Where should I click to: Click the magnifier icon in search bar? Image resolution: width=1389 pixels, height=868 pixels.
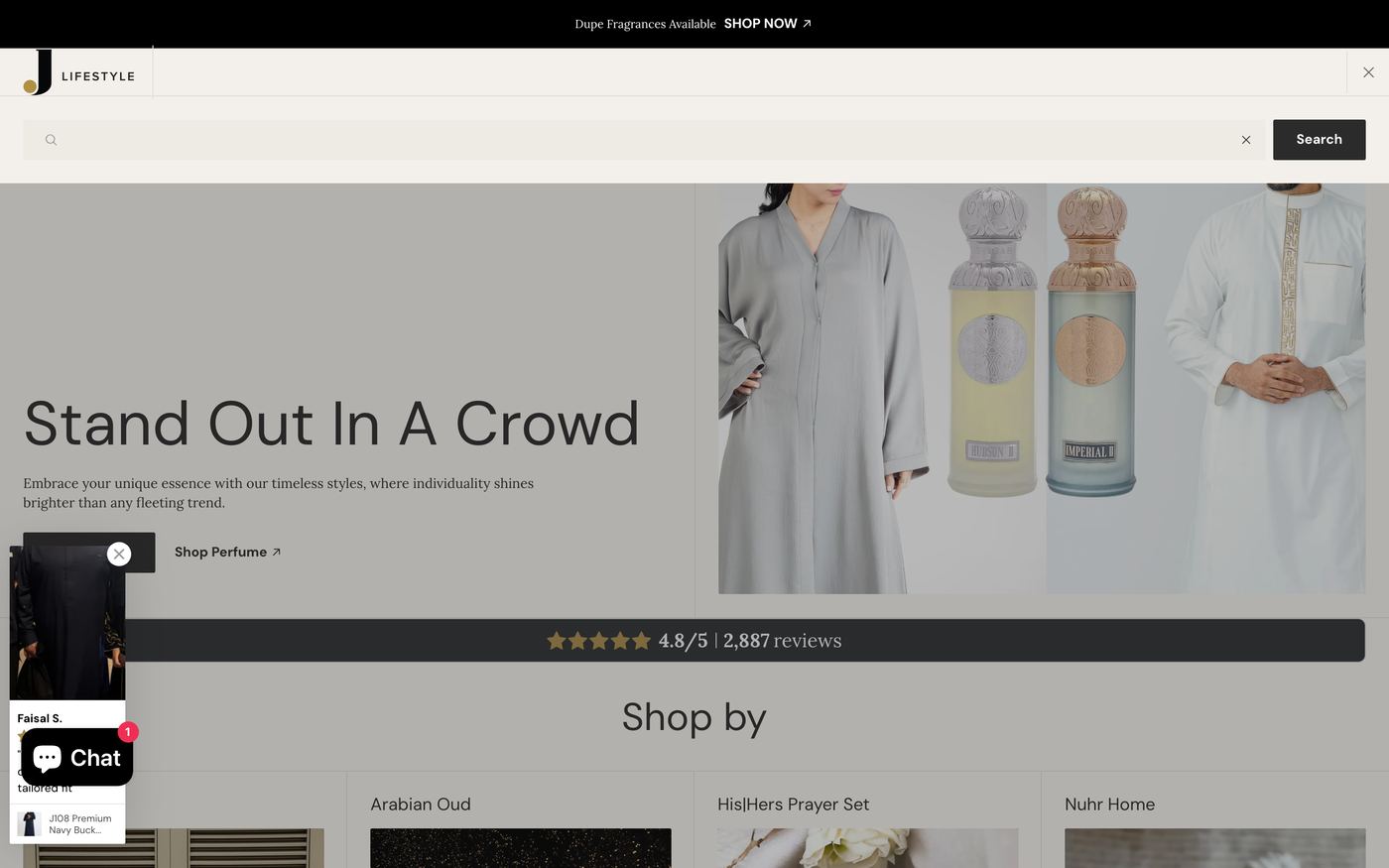tap(51, 140)
